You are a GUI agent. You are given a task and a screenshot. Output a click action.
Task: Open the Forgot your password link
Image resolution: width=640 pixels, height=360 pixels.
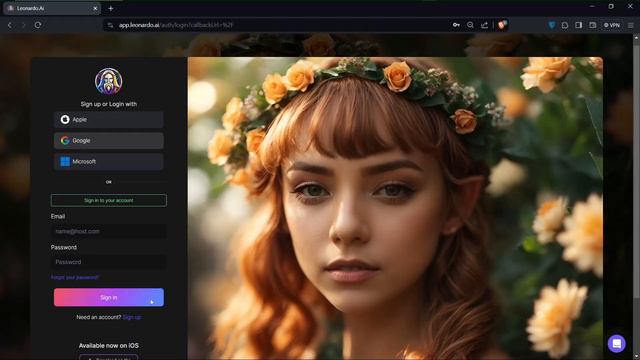tap(75, 278)
